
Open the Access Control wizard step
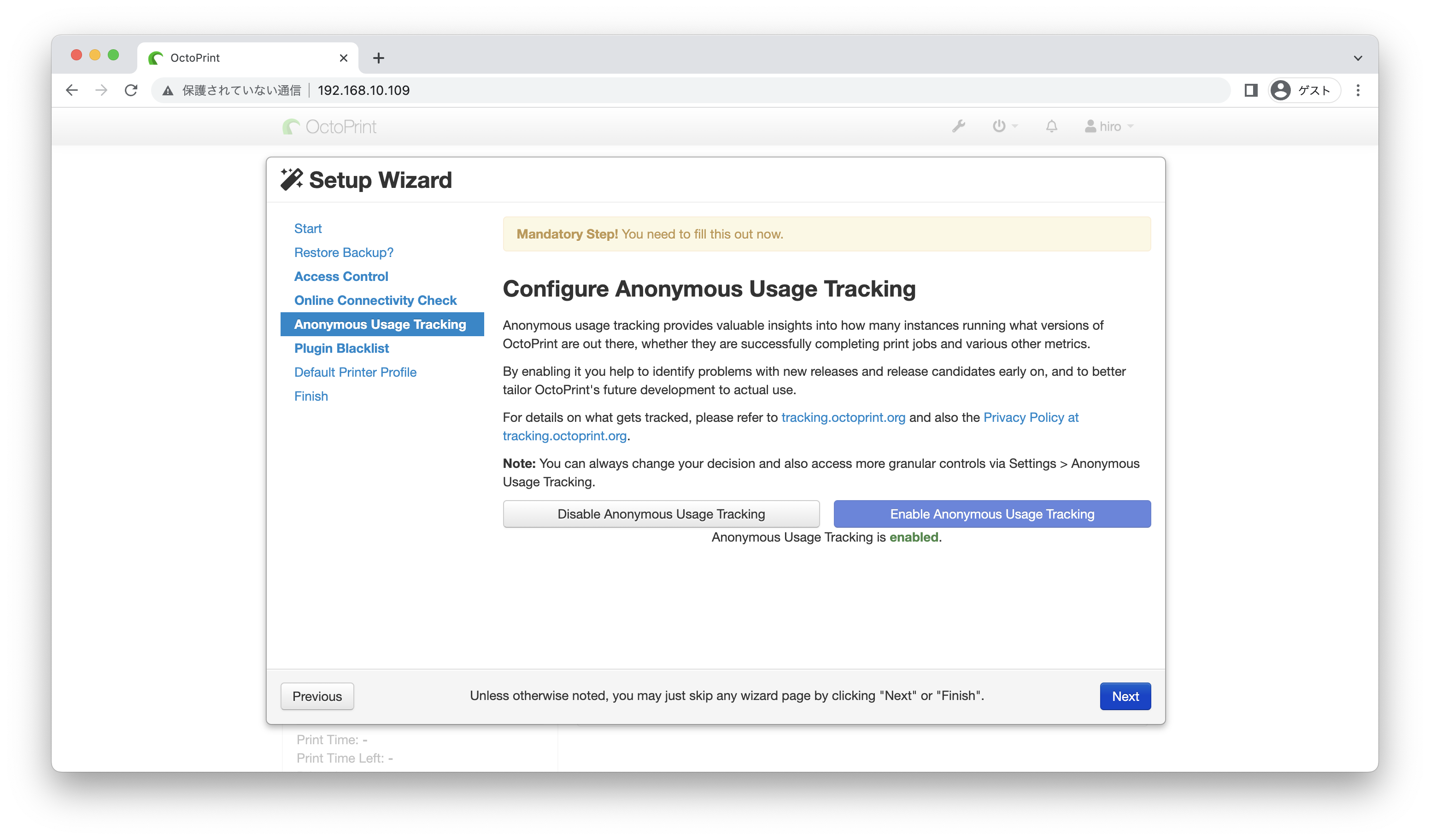341,276
